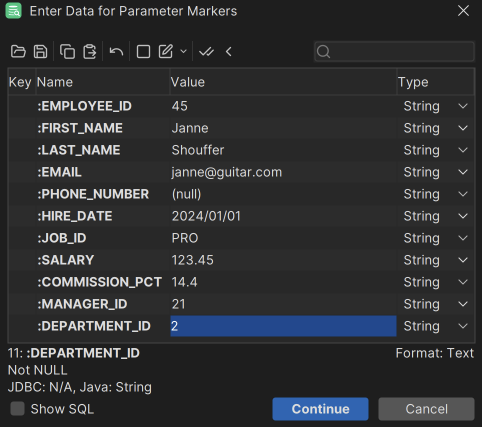Click the magnifier icon in search box
This screenshot has width=482, height=427.
click(x=323, y=52)
